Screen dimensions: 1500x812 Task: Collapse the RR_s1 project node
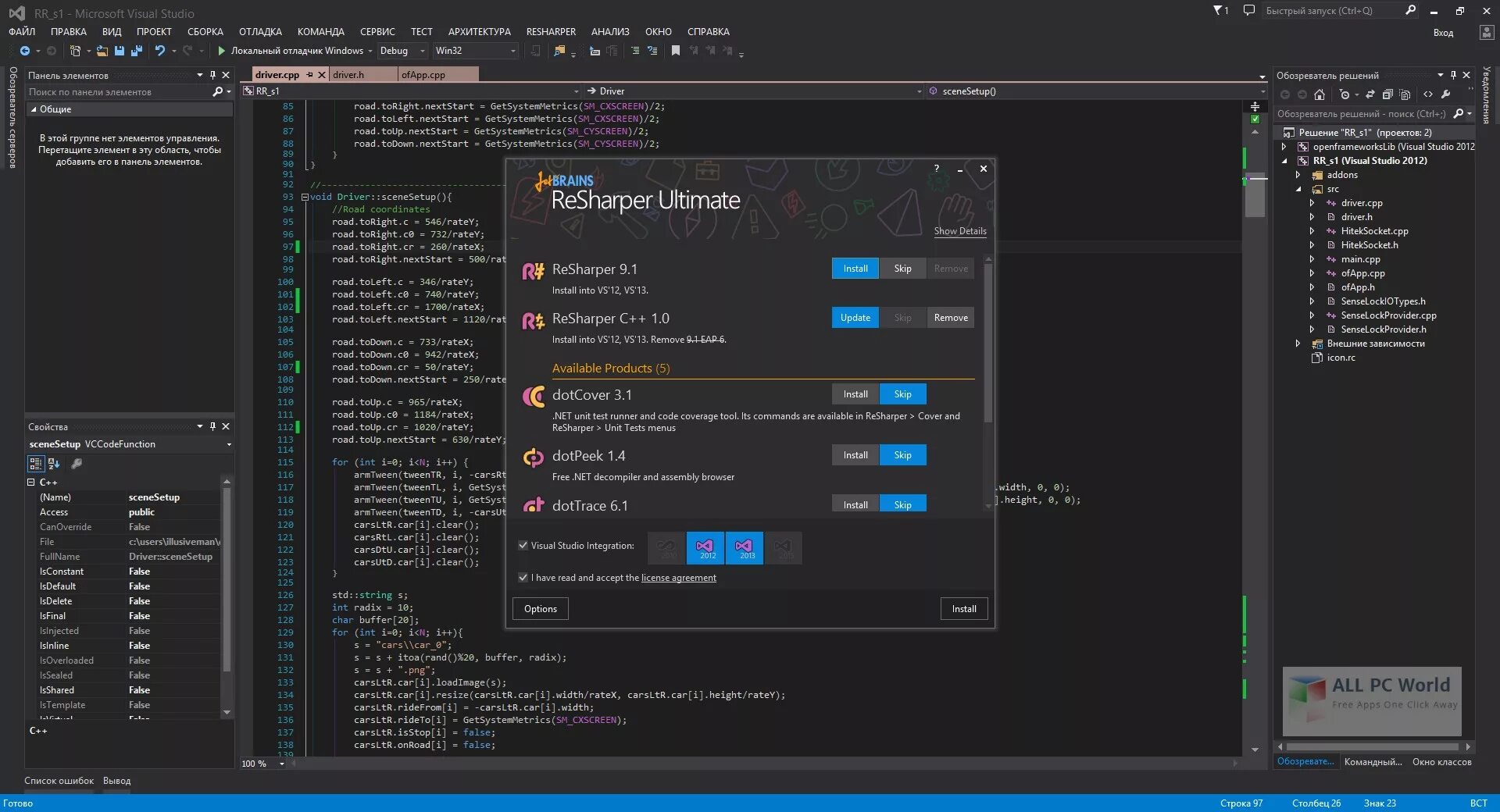click(x=1284, y=161)
